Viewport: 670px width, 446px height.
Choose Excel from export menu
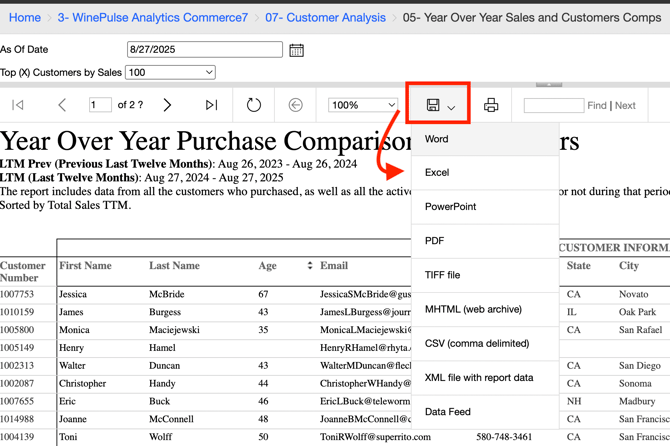point(437,173)
